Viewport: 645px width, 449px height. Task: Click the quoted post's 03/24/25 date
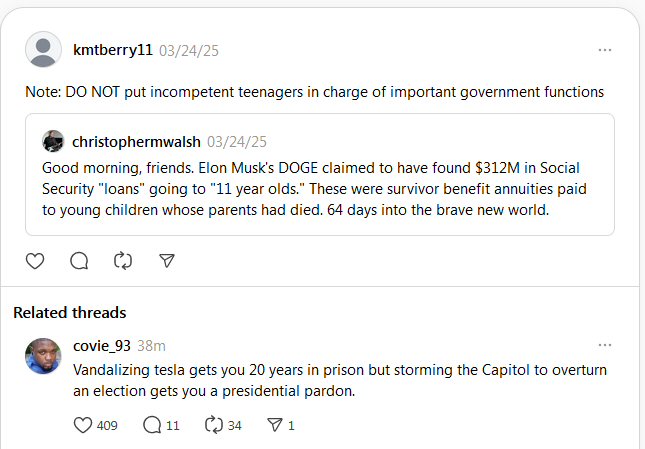pyautogui.click(x=236, y=141)
